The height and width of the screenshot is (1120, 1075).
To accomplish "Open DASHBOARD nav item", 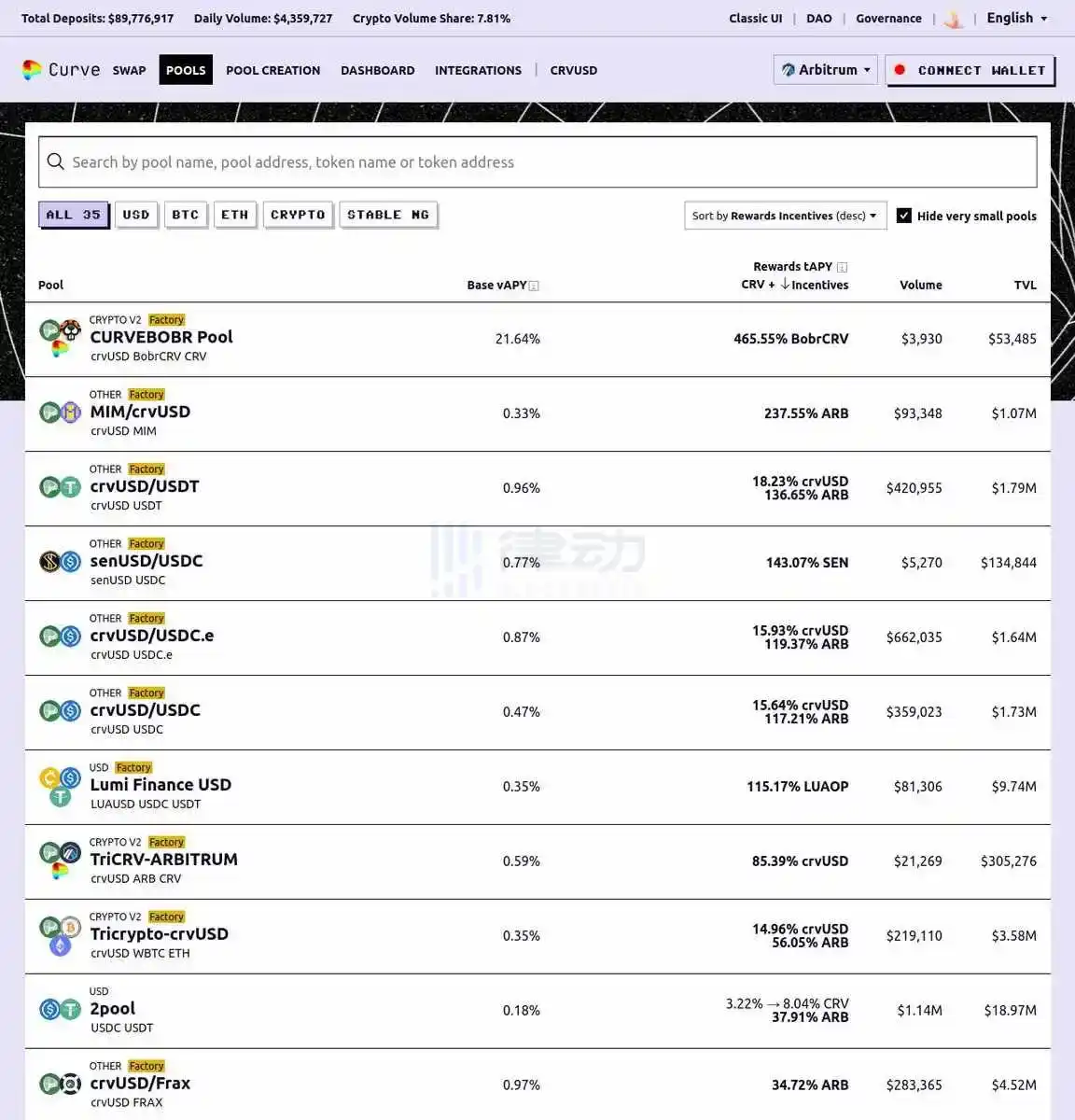I will tap(378, 70).
